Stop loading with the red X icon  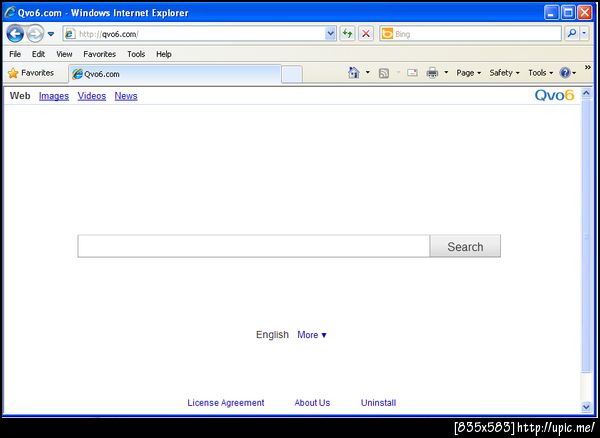pyautogui.click(x=366, y=34)
